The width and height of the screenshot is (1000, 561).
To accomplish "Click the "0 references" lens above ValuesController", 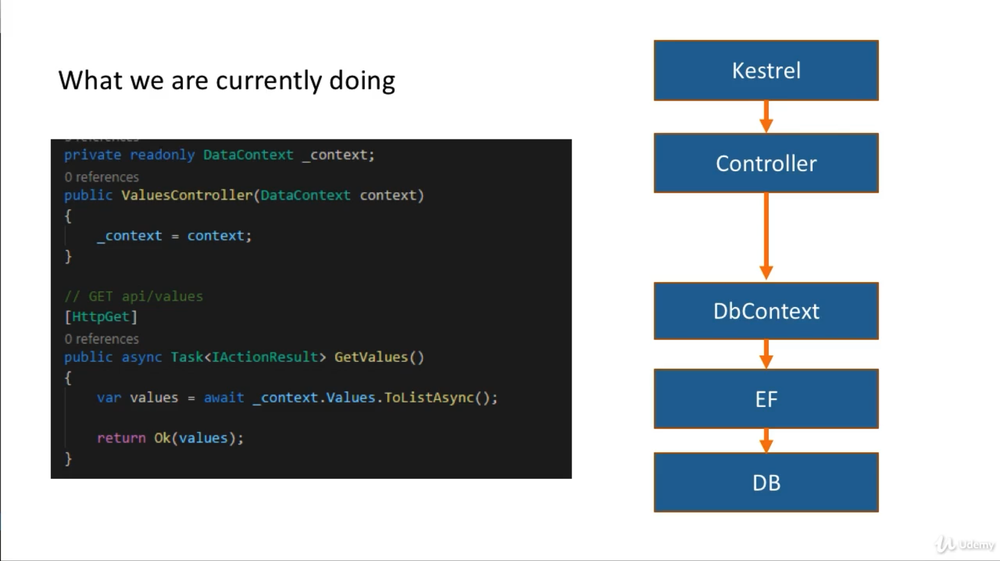I will (101, 177).
